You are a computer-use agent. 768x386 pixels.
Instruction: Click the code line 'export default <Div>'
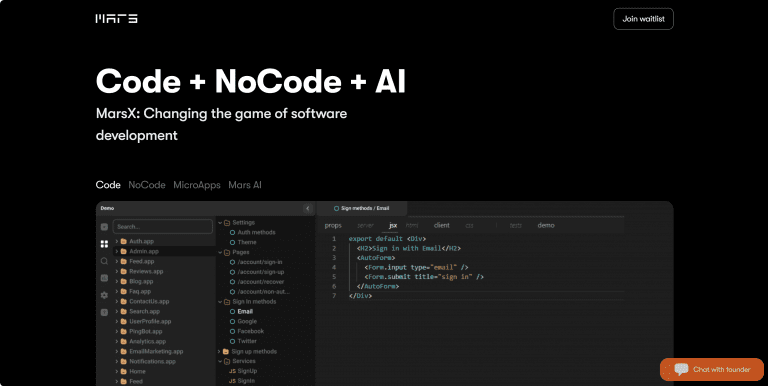click(387, 239)
